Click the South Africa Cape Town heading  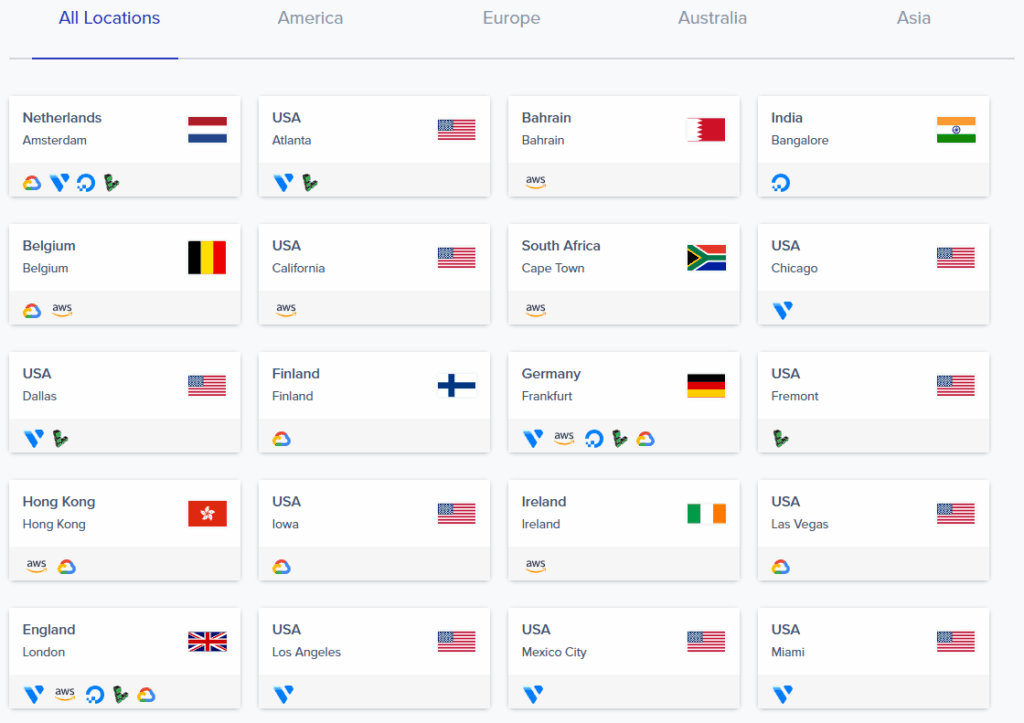pos(561,245)
